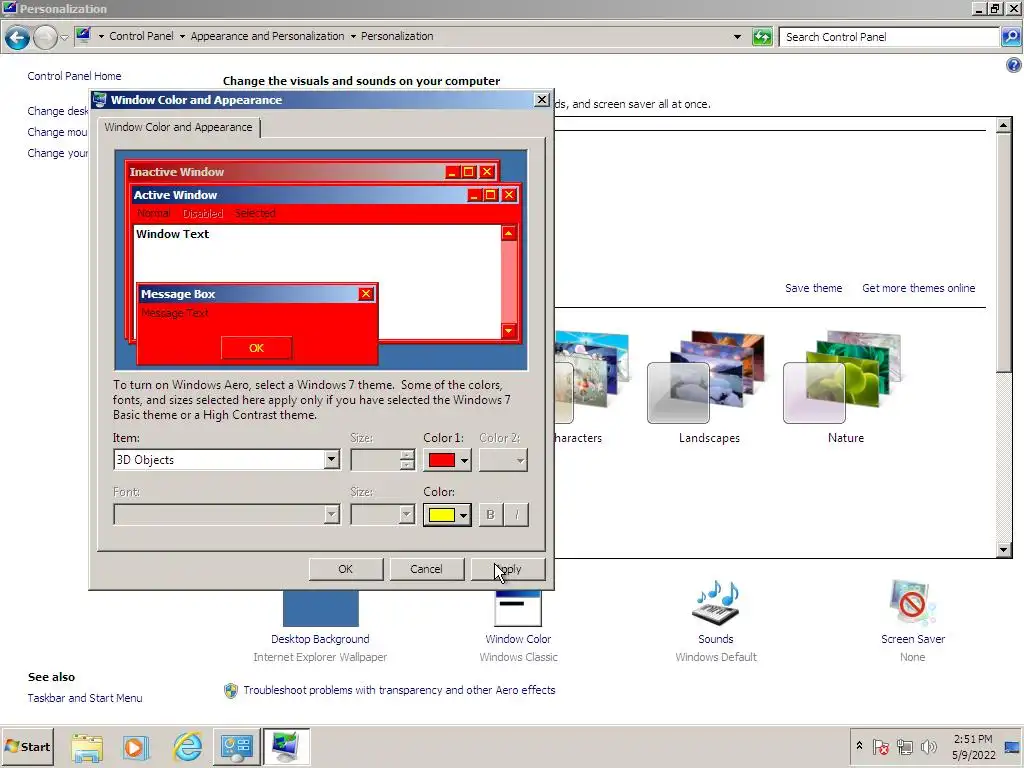Image resolution: width=1024 pixels, height=768 pixels.
Task: Click the volume speaker tray icon
Action: pyautogui.click(x=928, y=746)
